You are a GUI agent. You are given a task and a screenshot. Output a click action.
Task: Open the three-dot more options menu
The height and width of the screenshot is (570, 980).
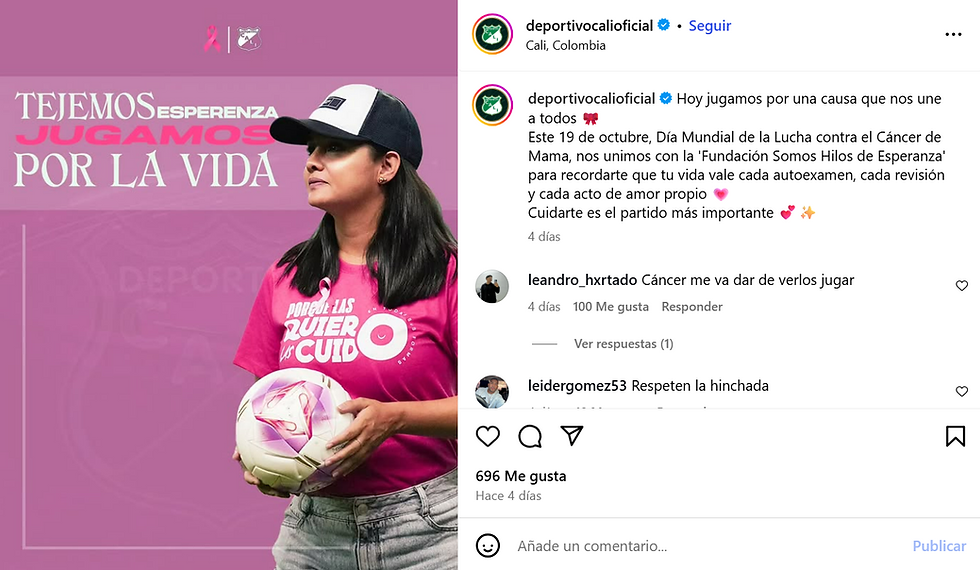[953, 34]
